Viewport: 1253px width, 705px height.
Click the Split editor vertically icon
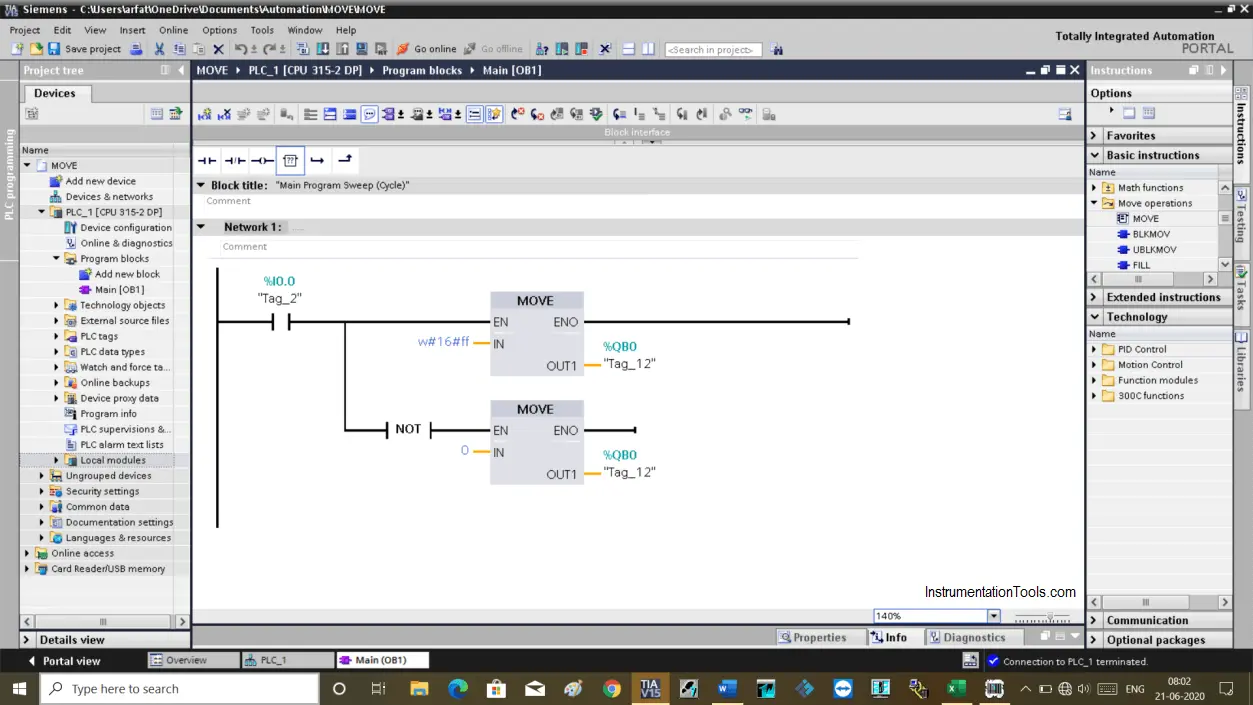coord(648,49)
